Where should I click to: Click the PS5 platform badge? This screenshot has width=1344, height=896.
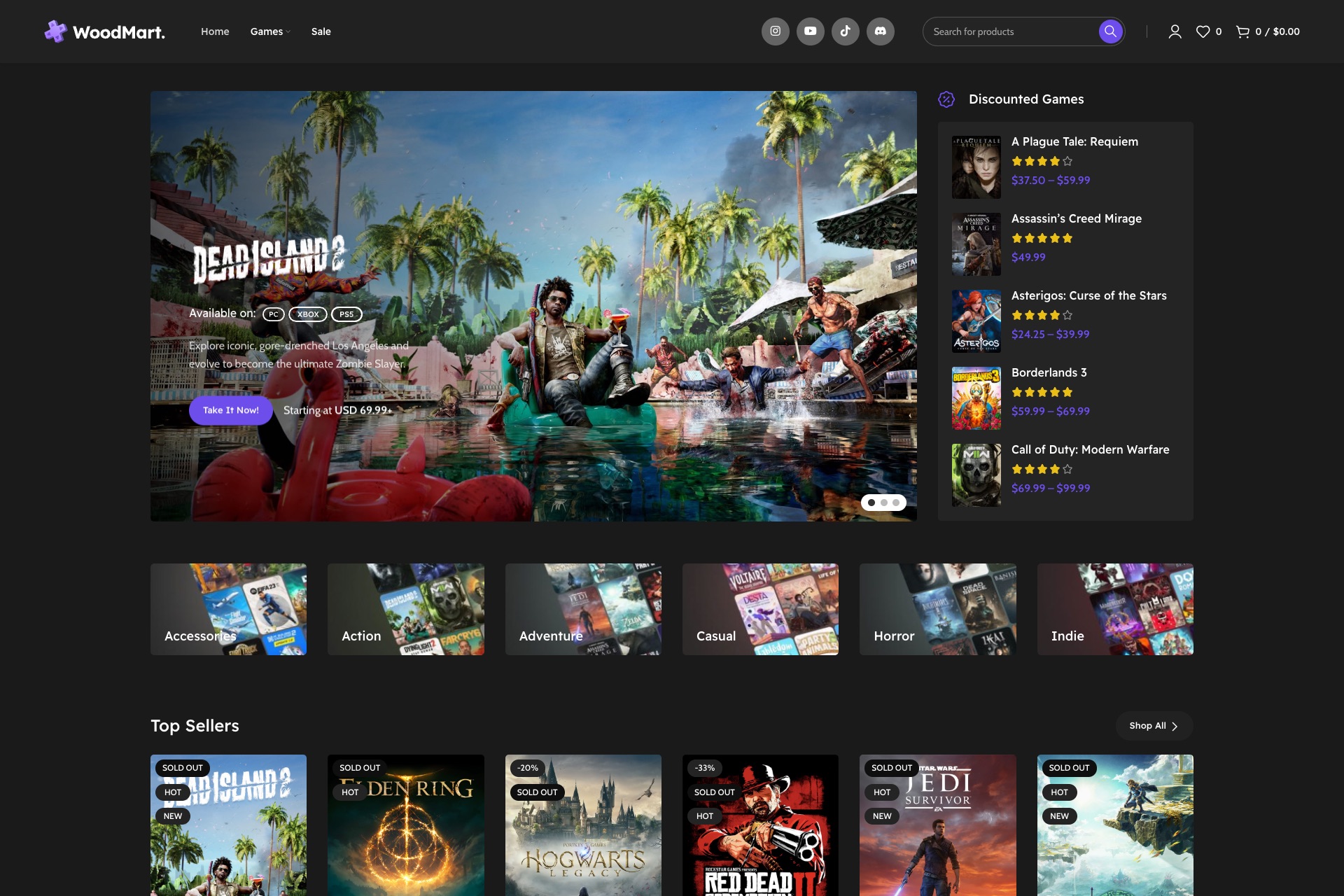346,314
